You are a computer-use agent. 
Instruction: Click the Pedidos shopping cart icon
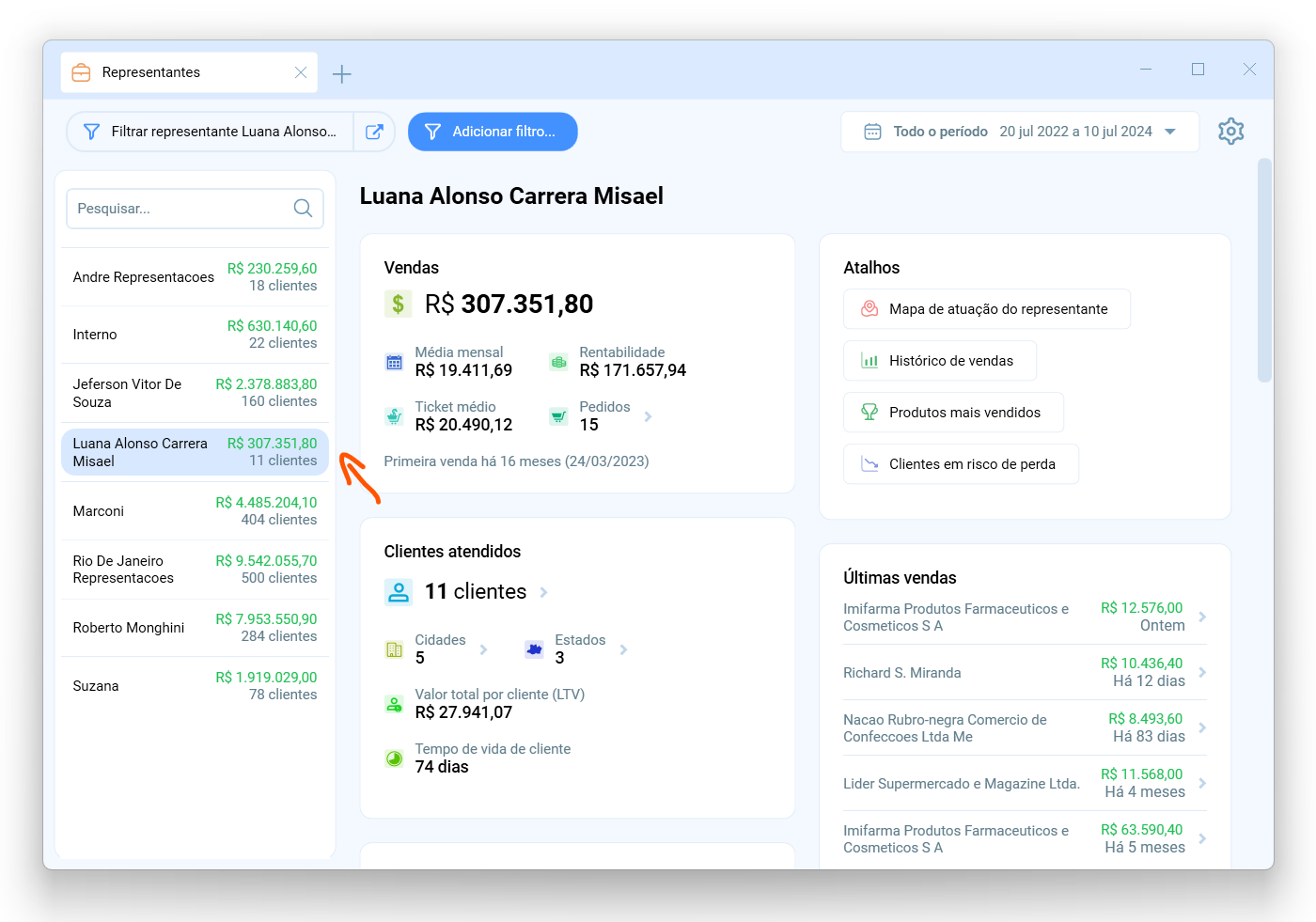(x=559, y=416)
